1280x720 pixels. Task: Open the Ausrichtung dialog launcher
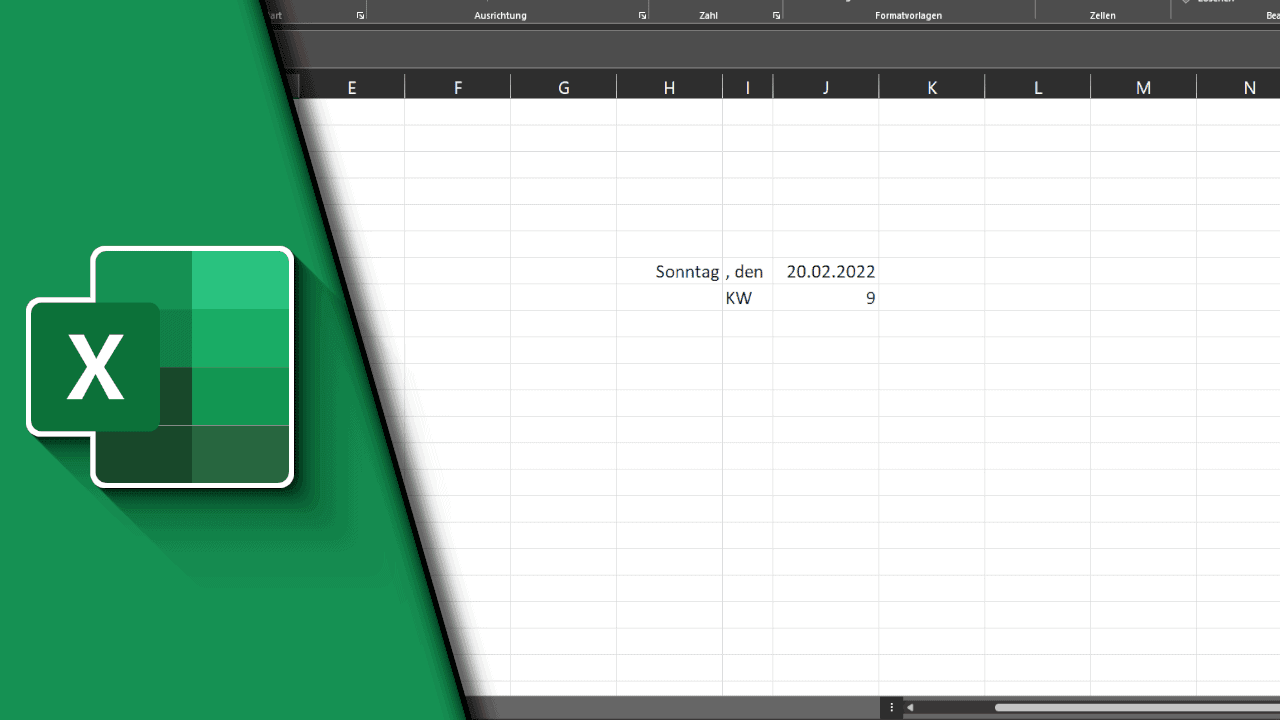(x=642, y=16)
